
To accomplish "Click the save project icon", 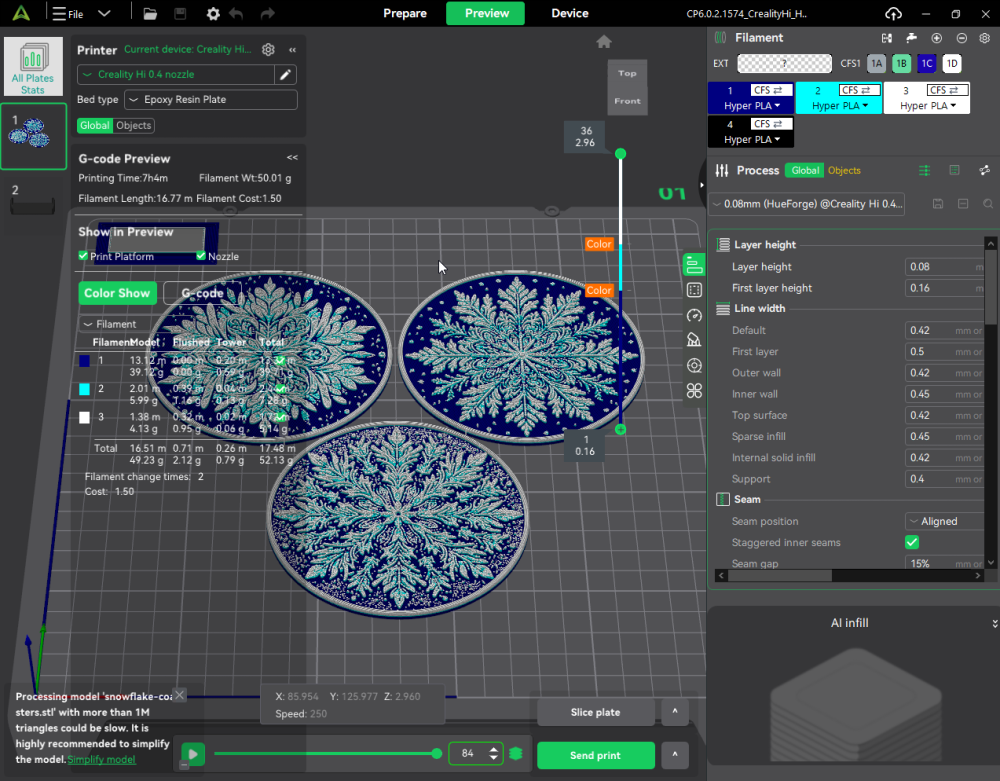I will point(180,13).
